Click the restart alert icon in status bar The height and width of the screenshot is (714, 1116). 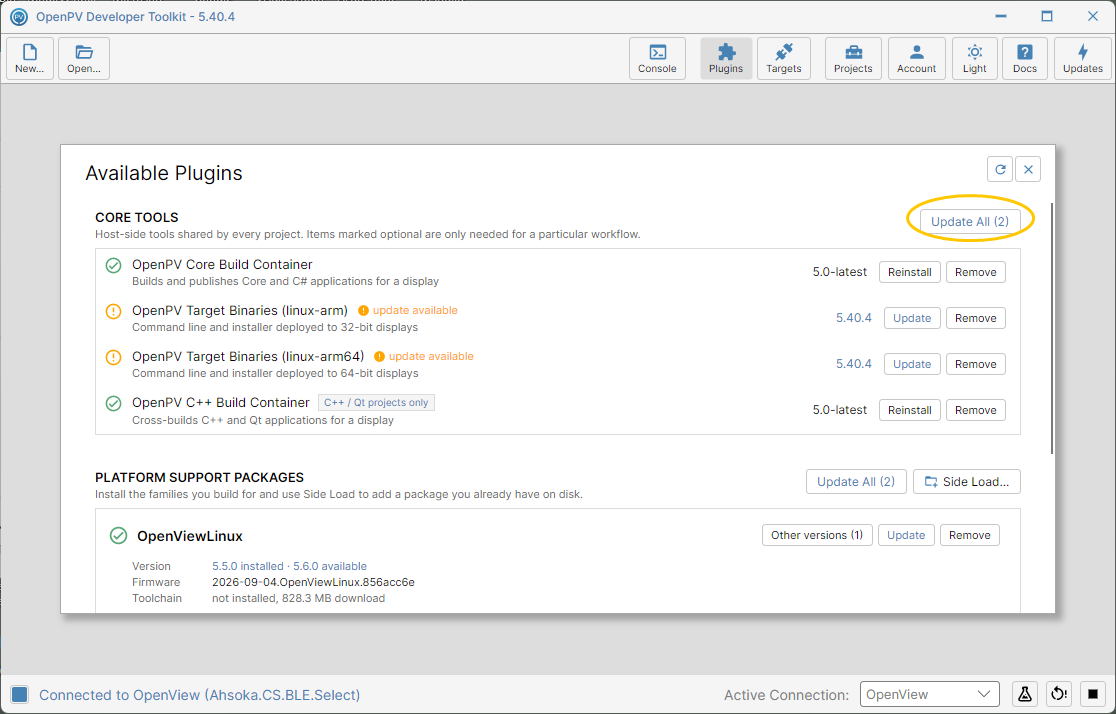pyautogui.click(x=1059, y=693)
